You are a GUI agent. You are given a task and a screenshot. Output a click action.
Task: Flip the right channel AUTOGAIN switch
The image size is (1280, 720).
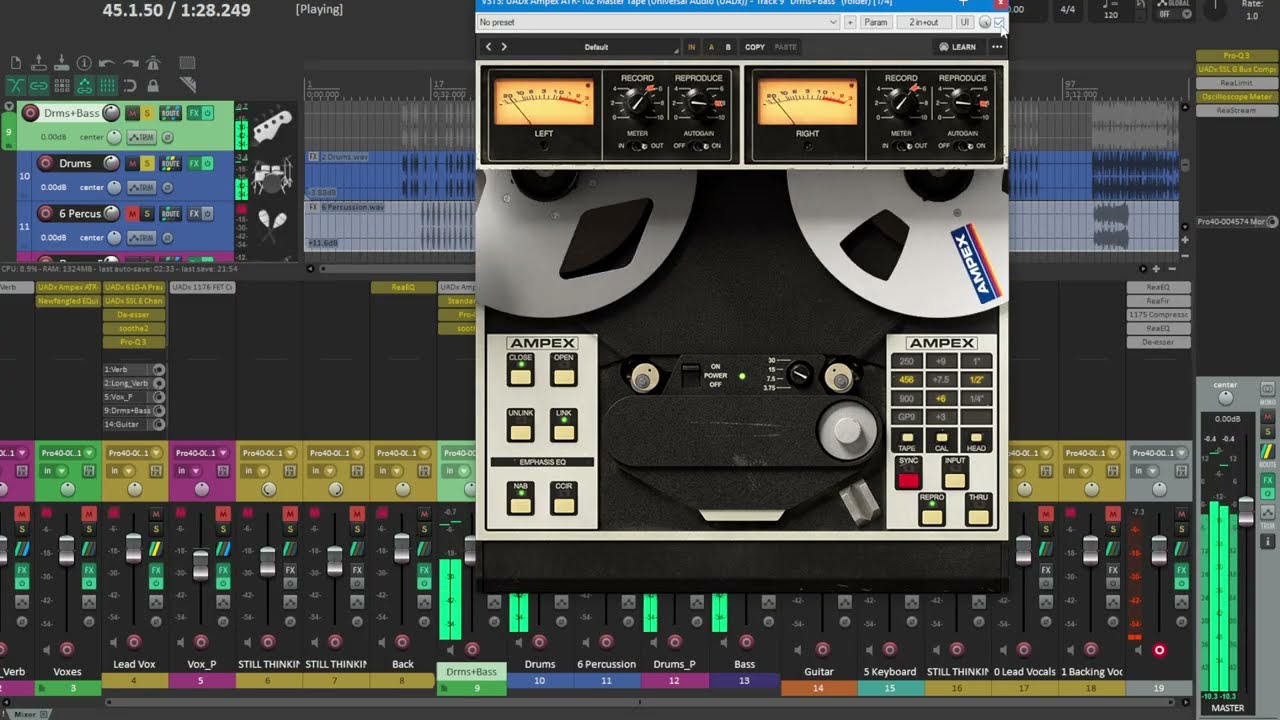click(962, 146)
